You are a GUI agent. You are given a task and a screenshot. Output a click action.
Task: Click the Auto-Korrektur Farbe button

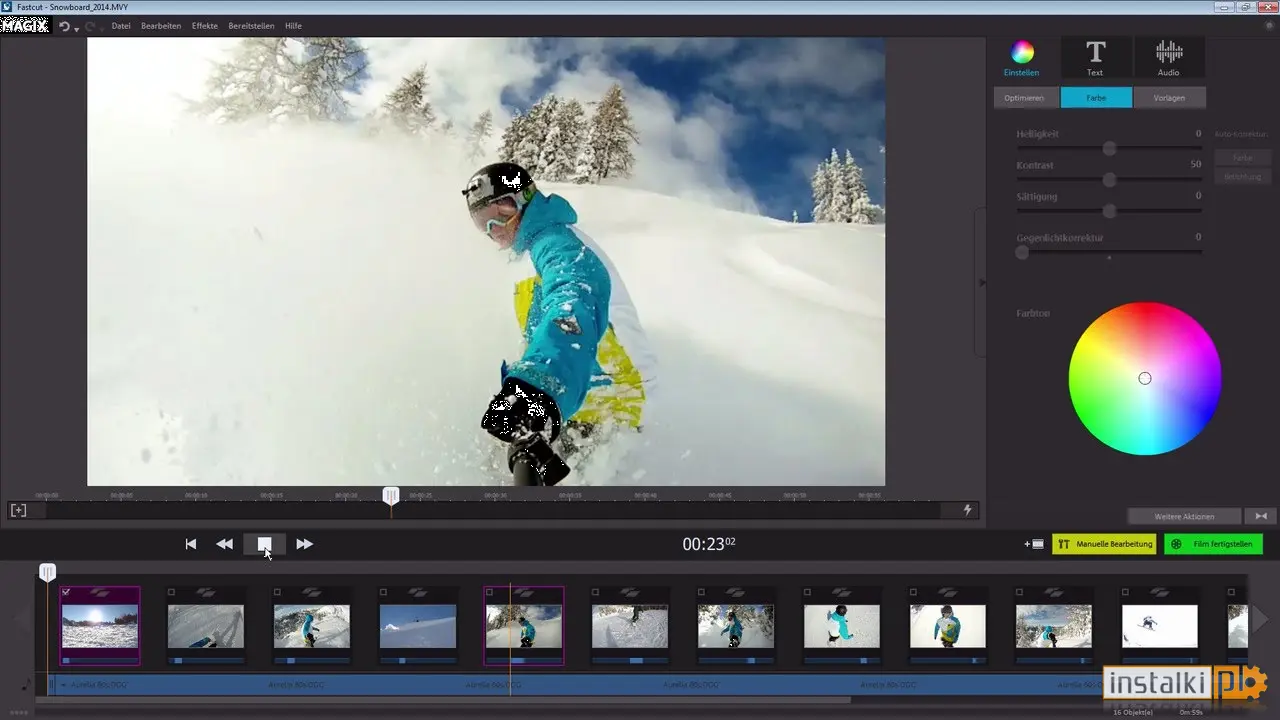(1242, 158)
